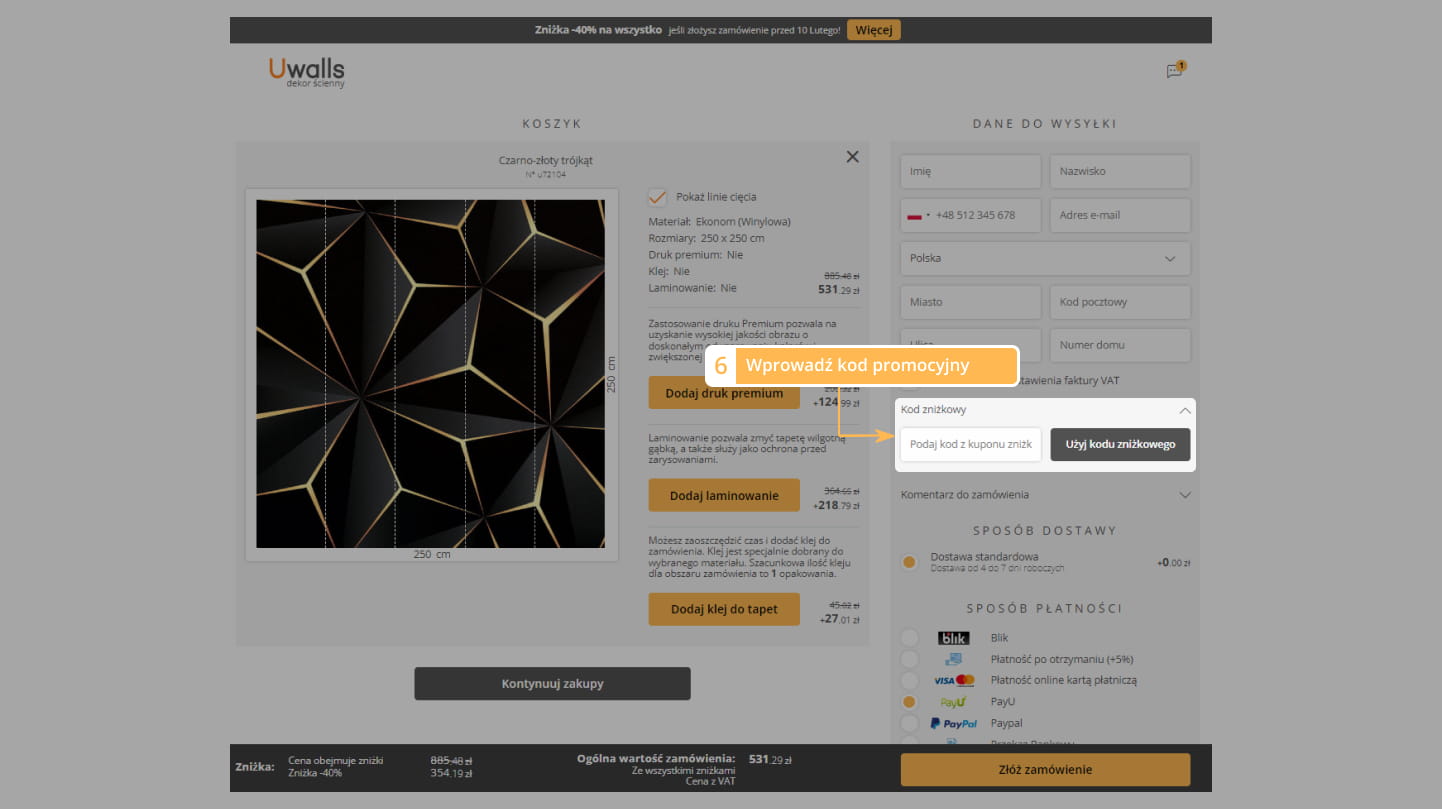Click the PayU logo
Screen dimensions: 1442x809
point(953,702)
